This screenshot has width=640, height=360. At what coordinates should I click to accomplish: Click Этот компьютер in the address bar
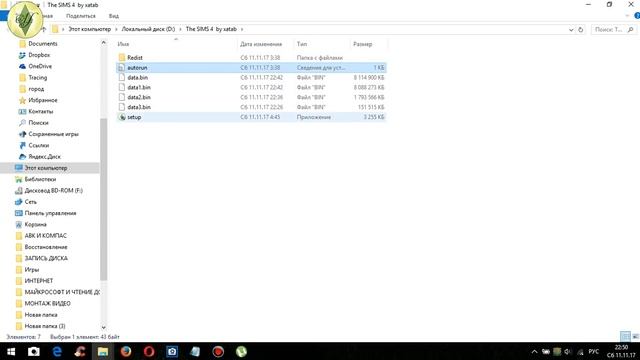coord(89,29)
